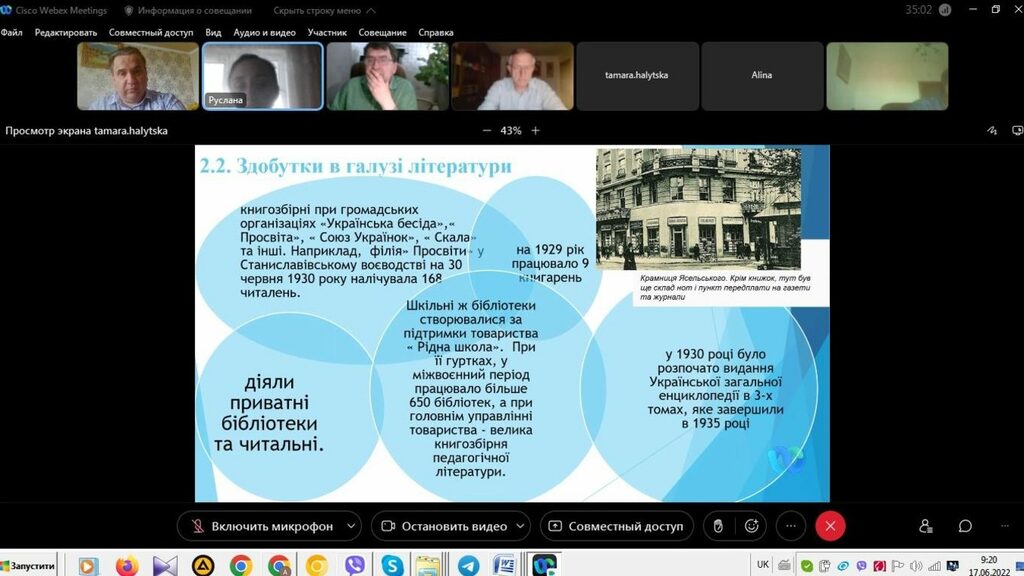Turn off camera with Остановить видео
The image size is (1024, 576).
445,526
